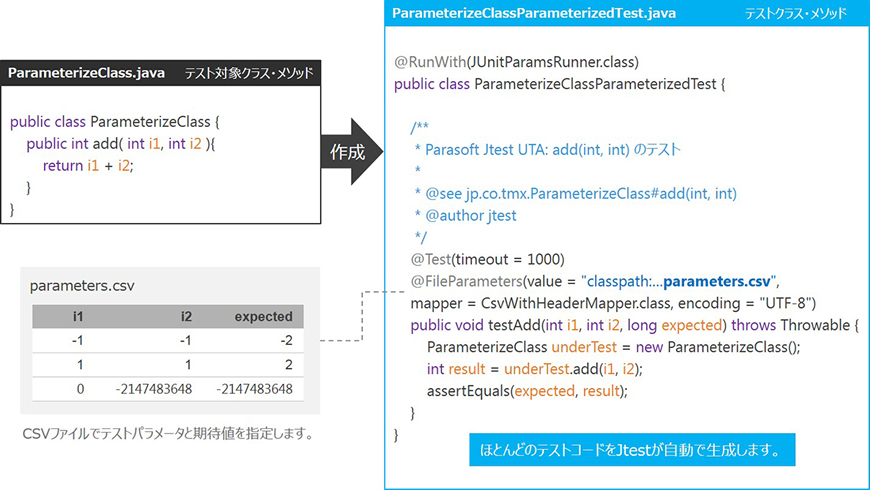Click expected value 2 cell
Screen dimensions: 870x490
tap(289, 365)
